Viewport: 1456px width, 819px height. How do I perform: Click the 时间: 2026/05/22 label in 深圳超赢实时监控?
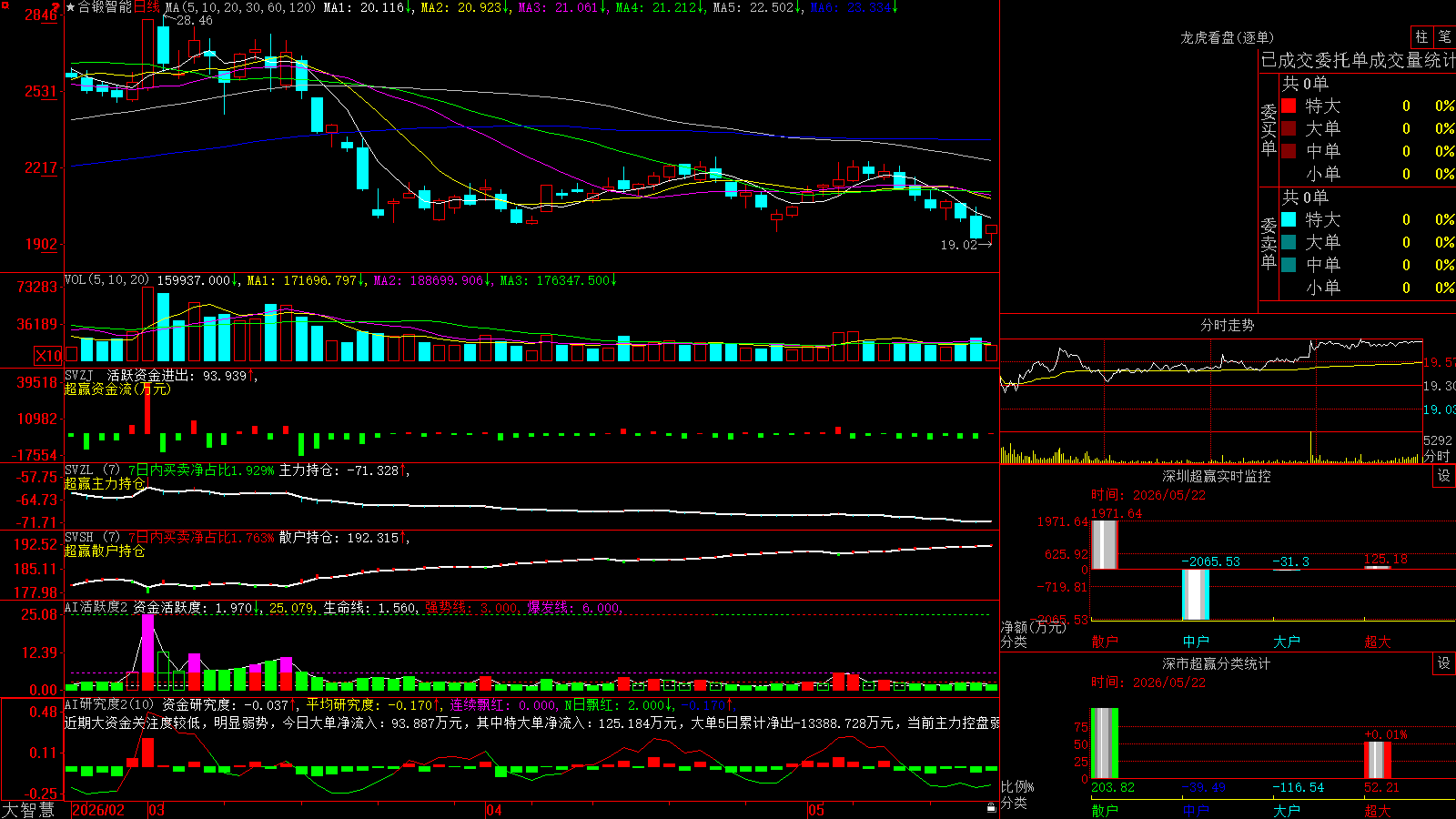coord(1148,495)
